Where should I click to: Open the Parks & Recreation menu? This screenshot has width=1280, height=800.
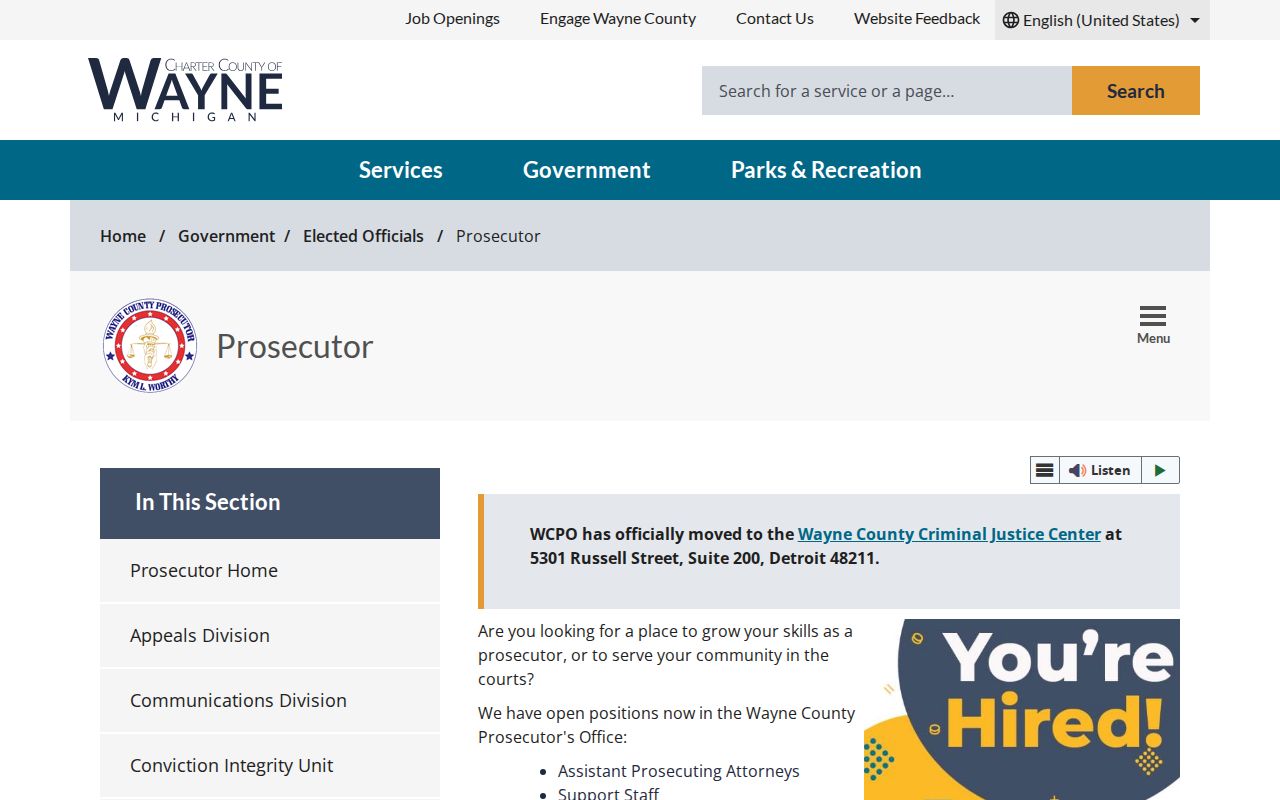click(826, 170)
